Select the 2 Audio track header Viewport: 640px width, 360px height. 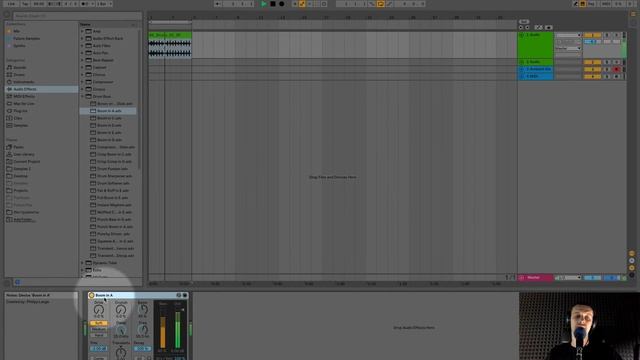point(535,62)
